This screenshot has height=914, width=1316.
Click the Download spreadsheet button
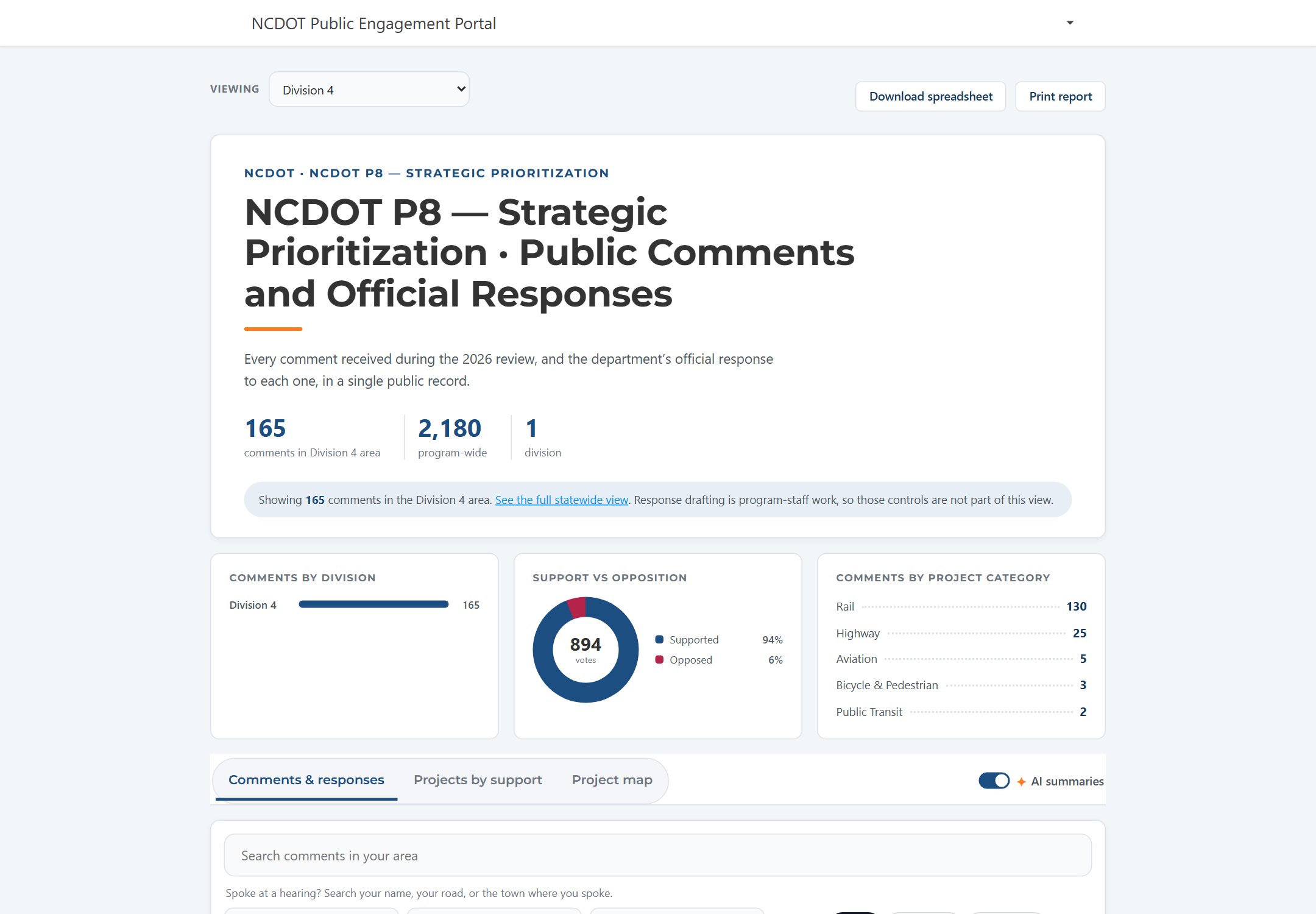930,96
